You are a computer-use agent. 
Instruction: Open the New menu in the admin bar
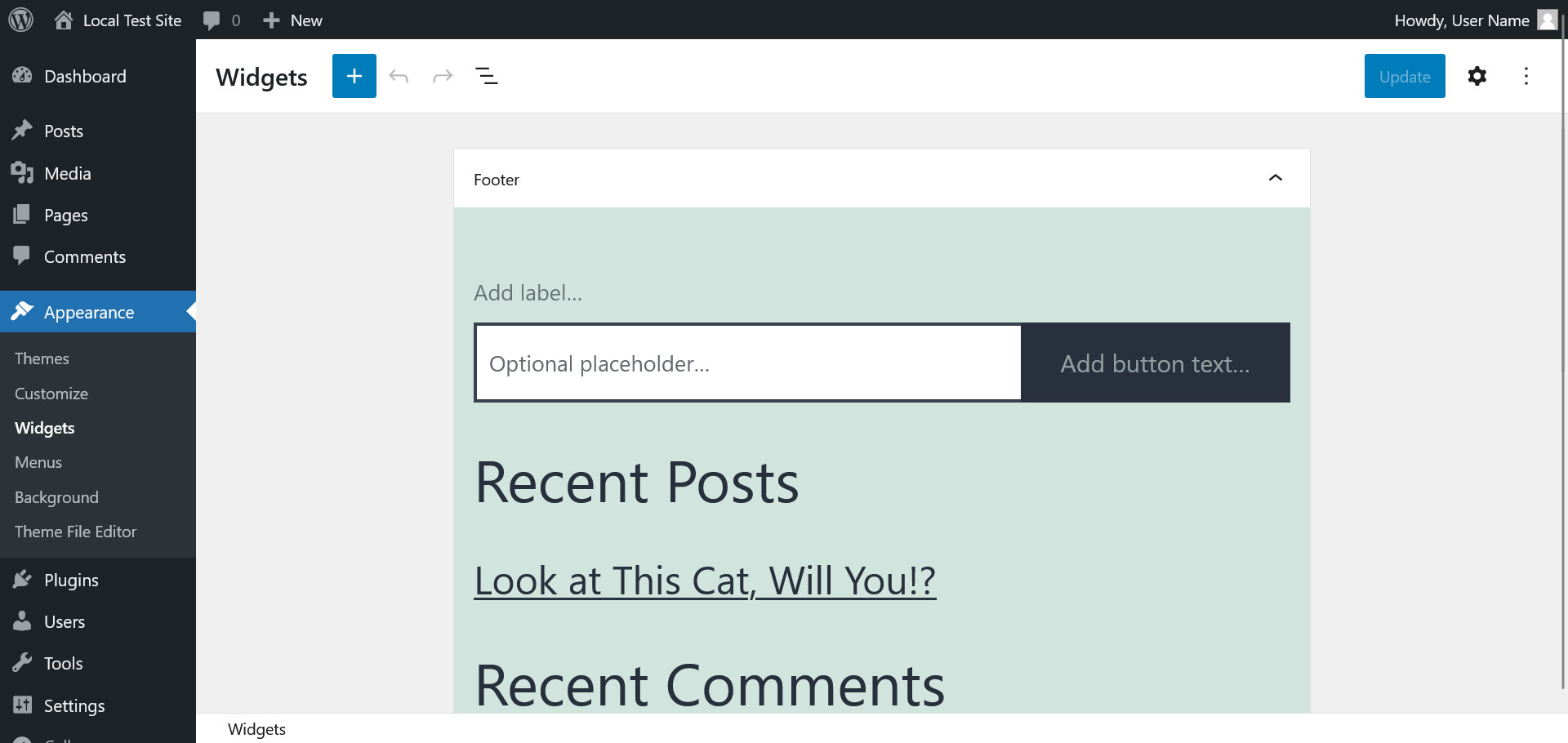(x=292, y=19)
